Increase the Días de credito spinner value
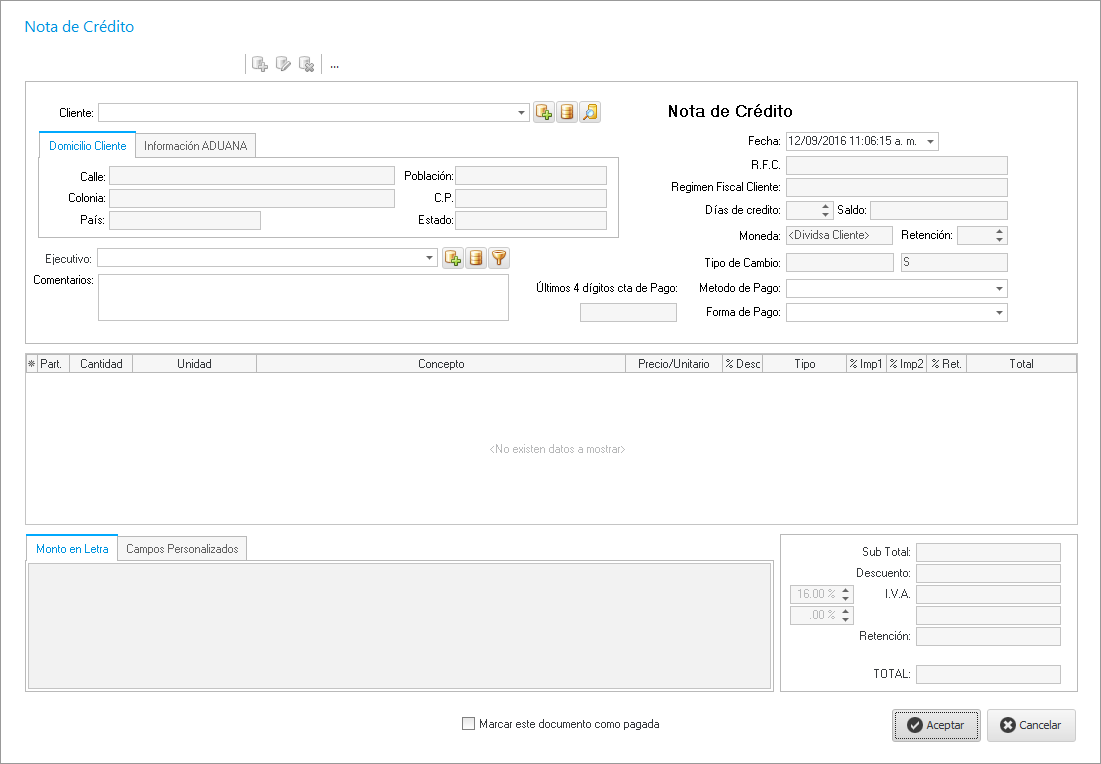The height and width of the screenshot is (764, 1101). tap(825, 206)
